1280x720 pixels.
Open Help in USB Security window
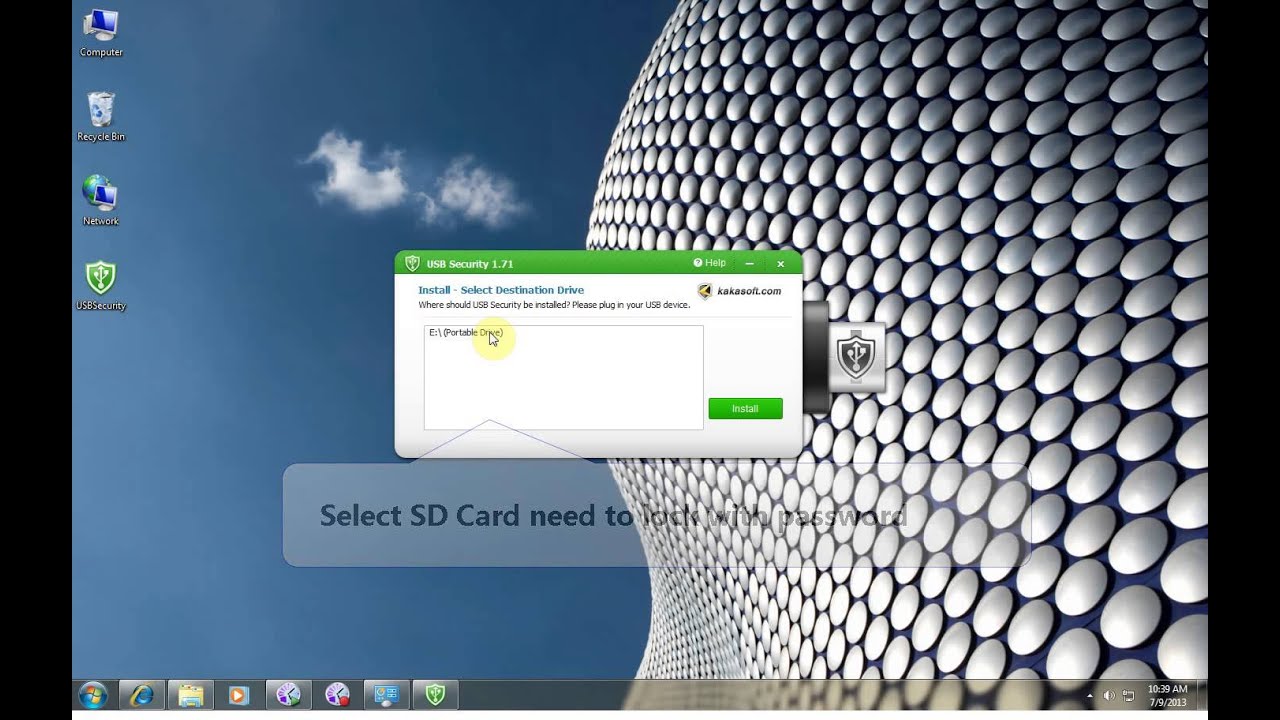710,263
